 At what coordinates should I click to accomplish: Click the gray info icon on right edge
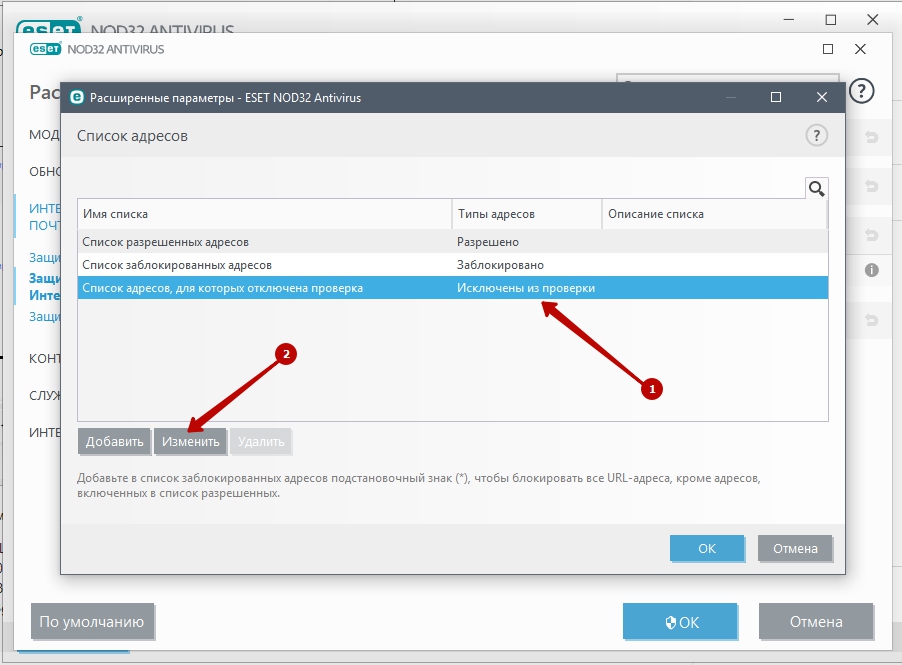pos(871,270)
